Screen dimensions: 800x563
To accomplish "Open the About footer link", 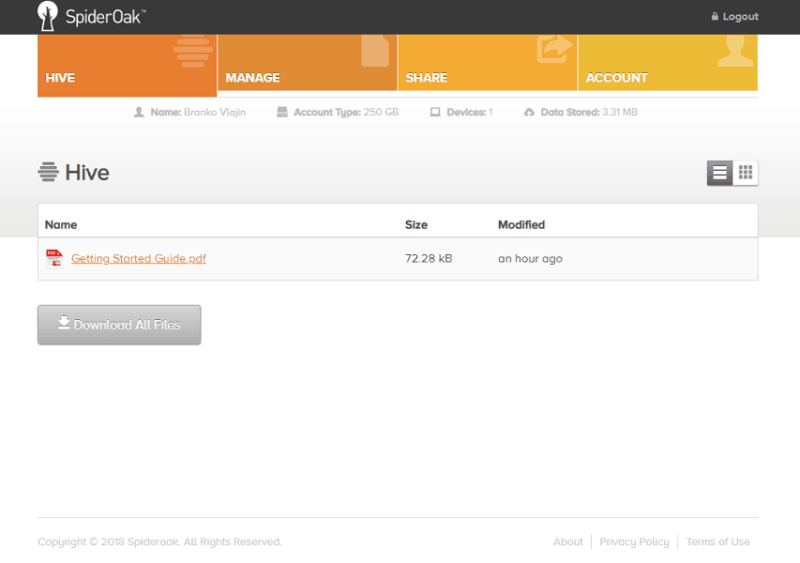I will 568,542.
